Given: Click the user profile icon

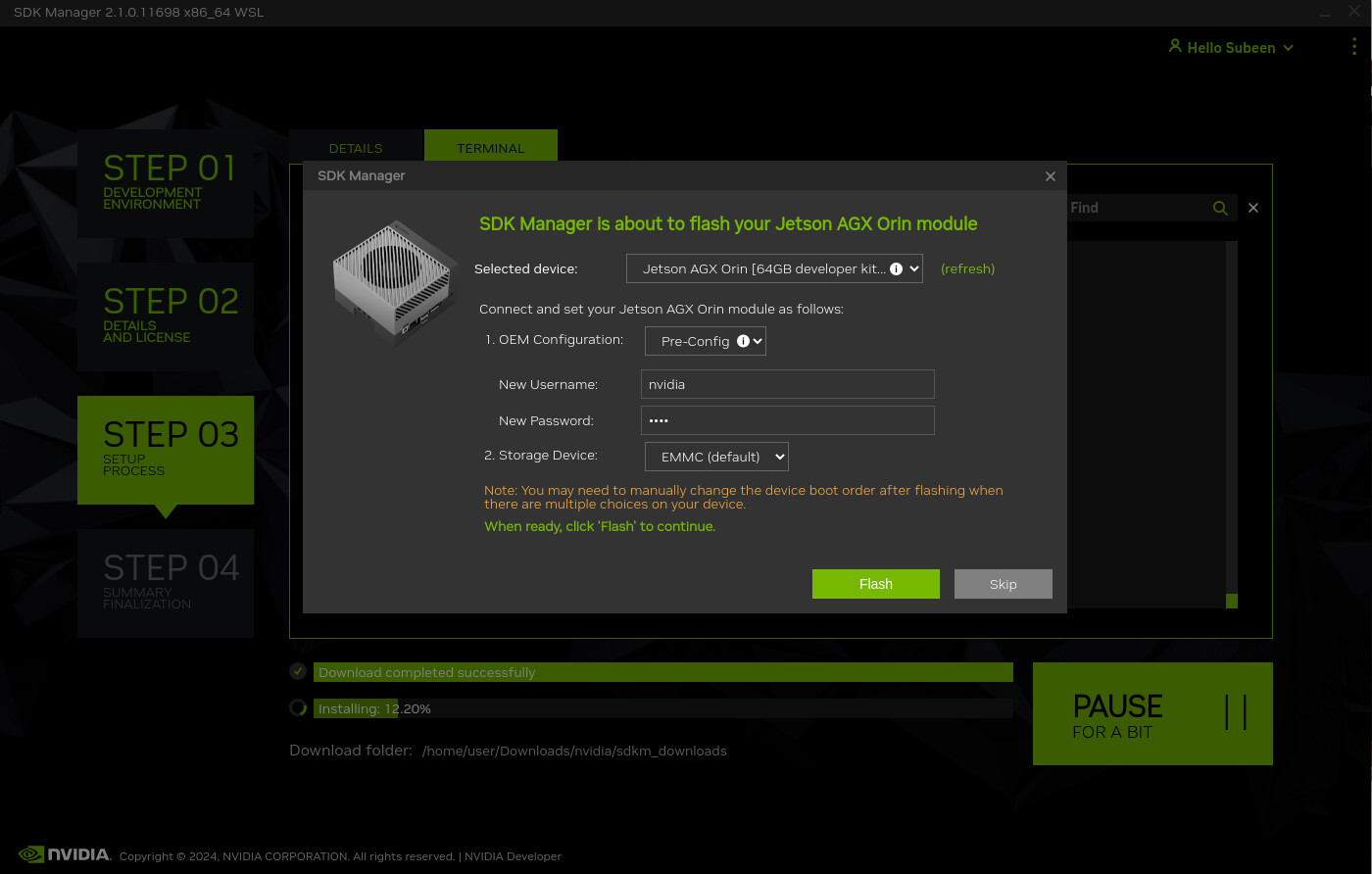Looking at the screenshot, I should [1174, 46].
